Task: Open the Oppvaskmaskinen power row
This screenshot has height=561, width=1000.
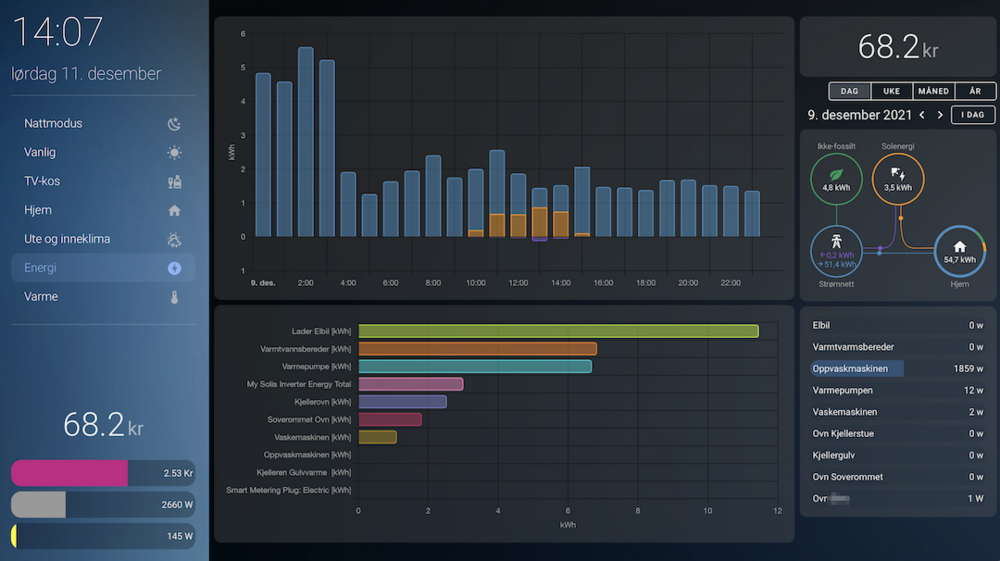Action: click(898, 368)
